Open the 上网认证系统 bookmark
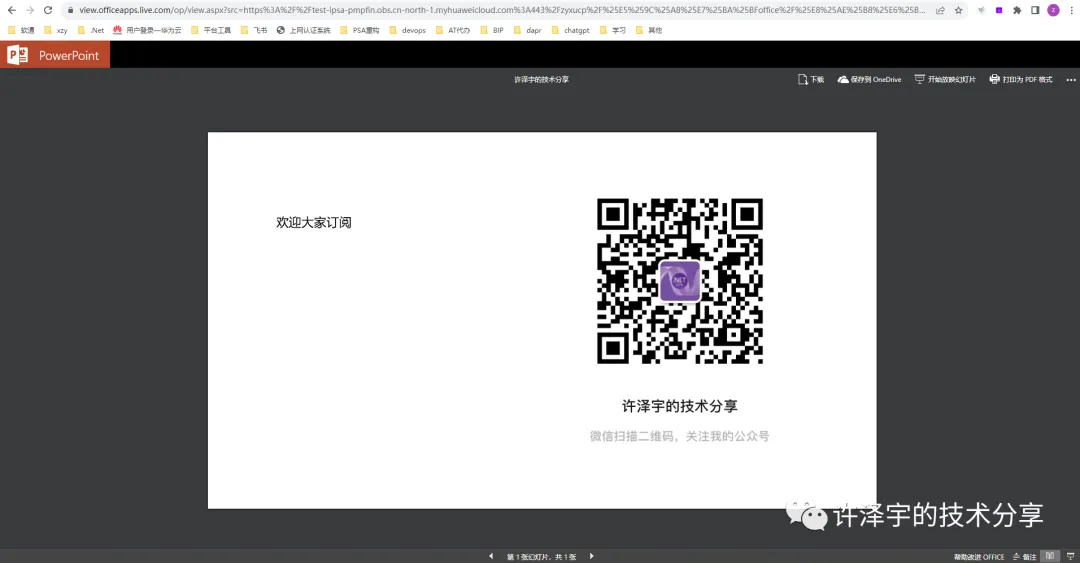1080x563 pixels. tap(303, 30)
